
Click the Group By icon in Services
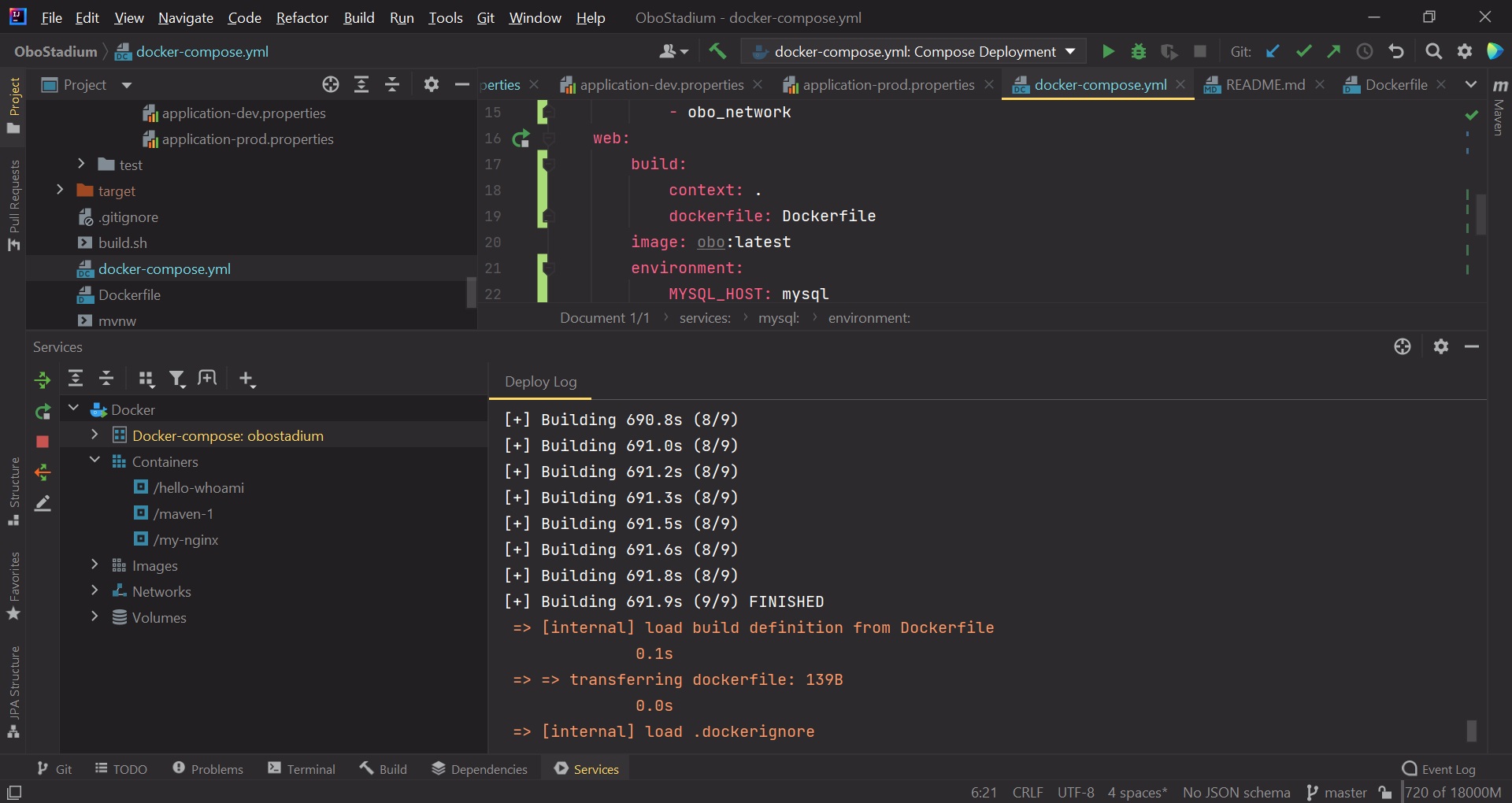[146, 379]
